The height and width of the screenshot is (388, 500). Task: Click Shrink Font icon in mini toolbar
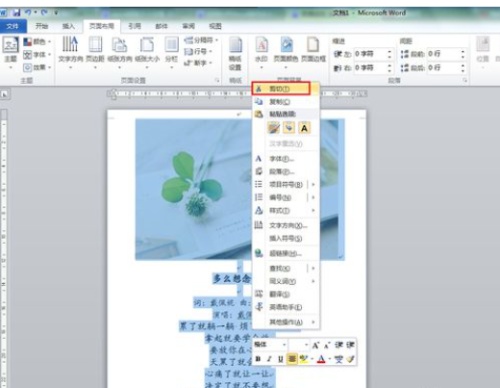327,345
